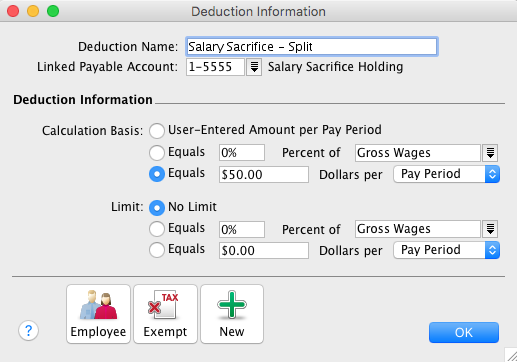Open Limit Gross Wages list arrow
The image size is (517, 362).
(490, 229)
